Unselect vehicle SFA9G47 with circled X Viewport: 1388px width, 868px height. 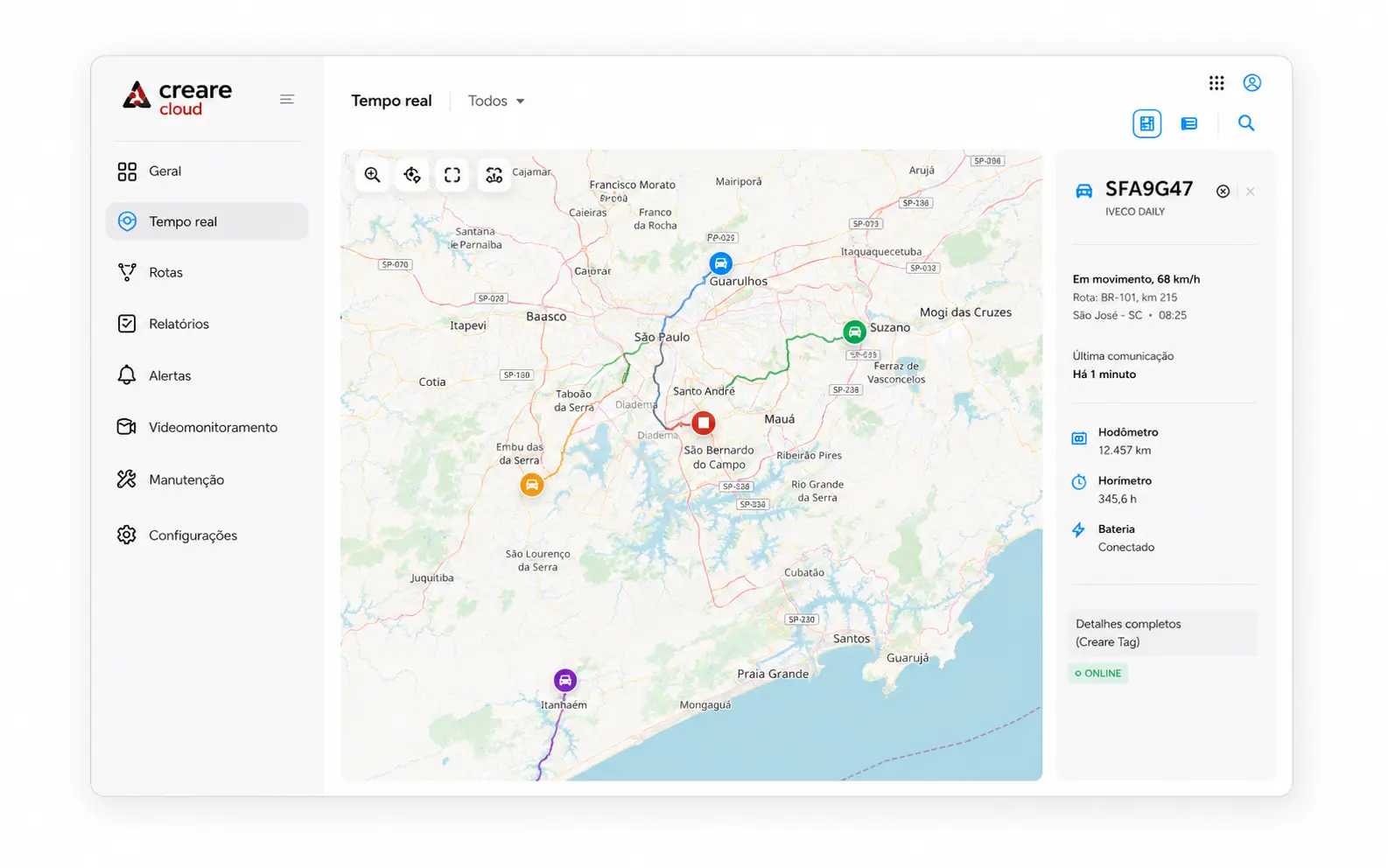pos(1223,192)
